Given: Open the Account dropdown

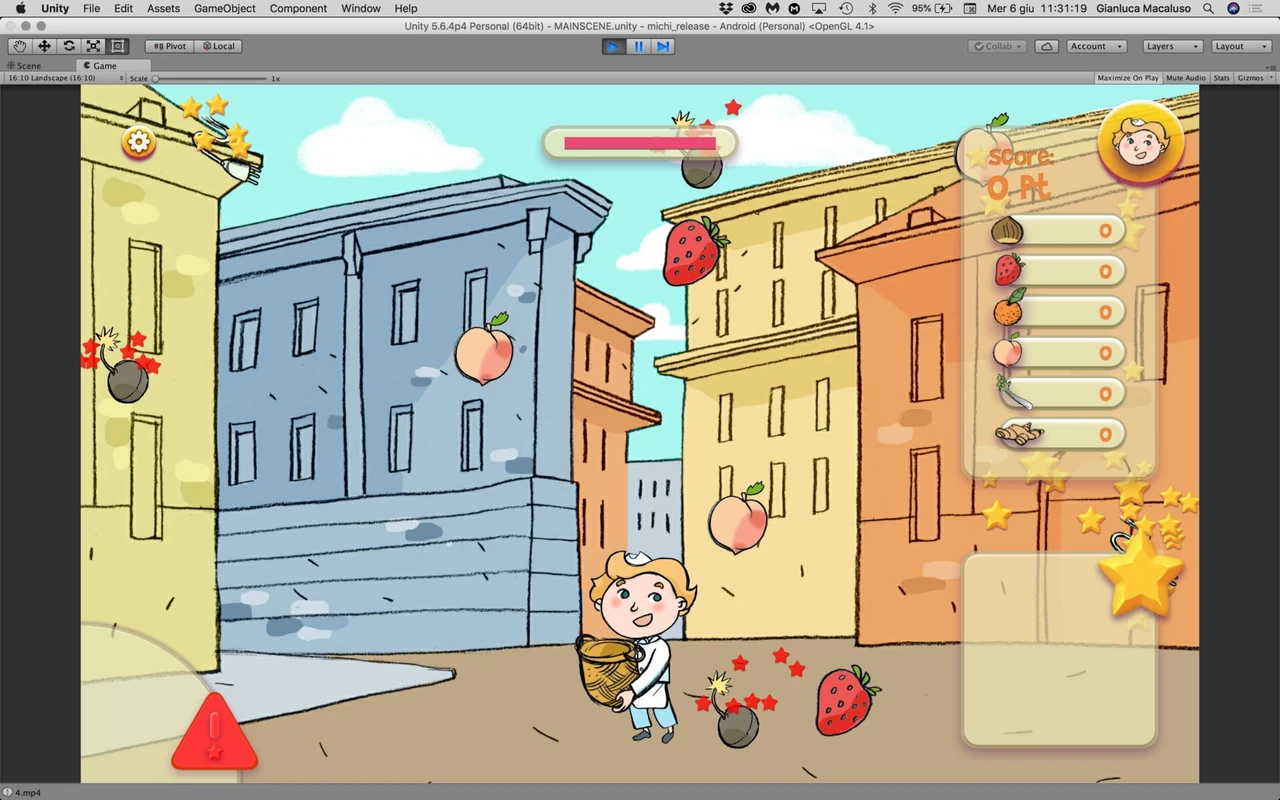Looking at the screenshot, I should tap(1096, 46).
